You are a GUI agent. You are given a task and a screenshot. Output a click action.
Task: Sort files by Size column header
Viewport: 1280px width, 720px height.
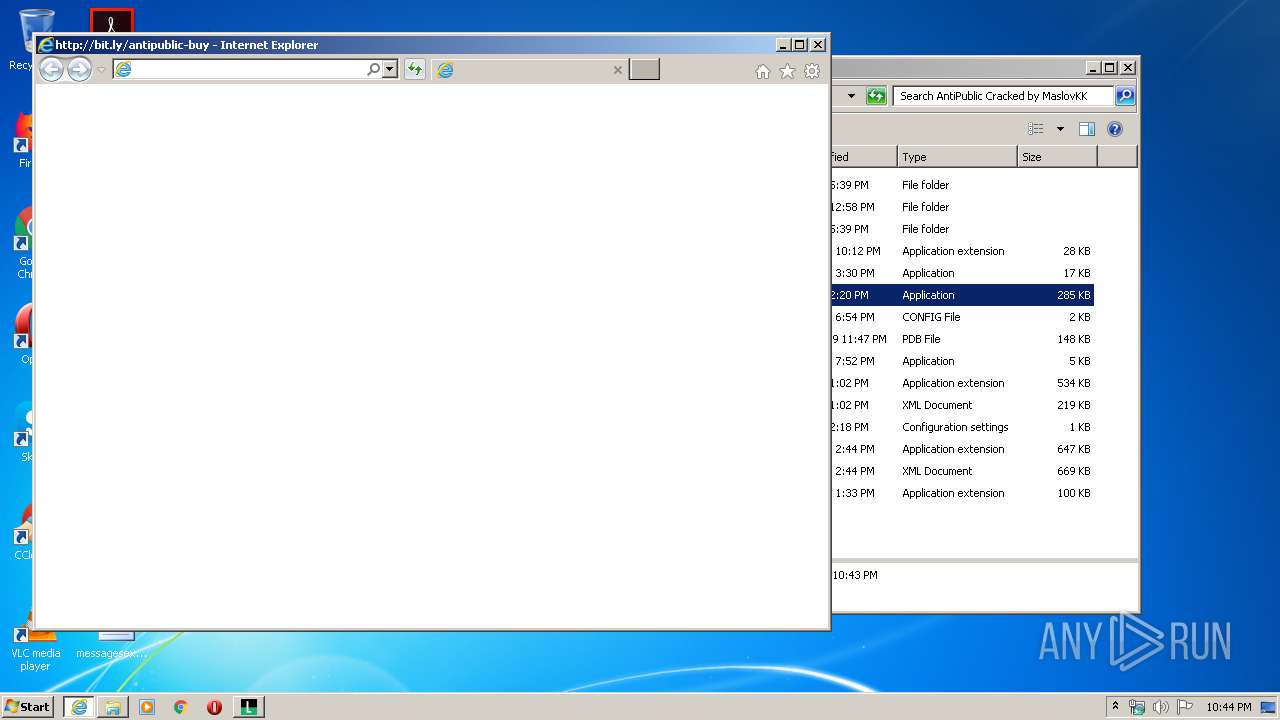(1057, 157)
